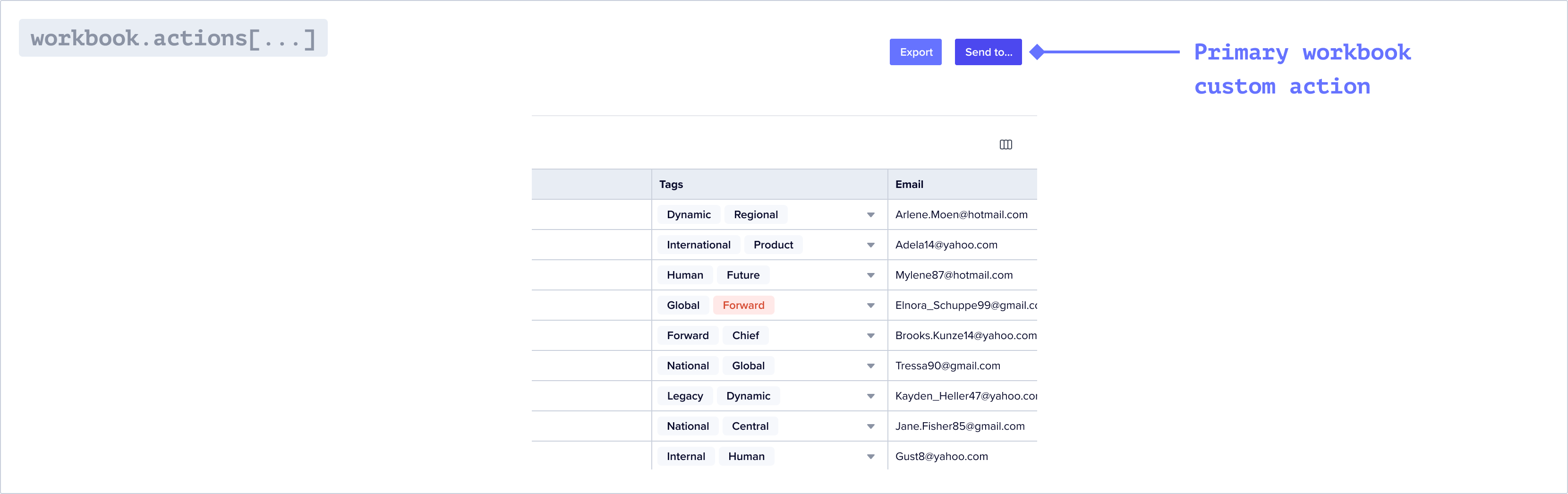Open the Send to... custom action
Image resolution: width=1568 pixels, height=494 pixels.
point(987,51)
